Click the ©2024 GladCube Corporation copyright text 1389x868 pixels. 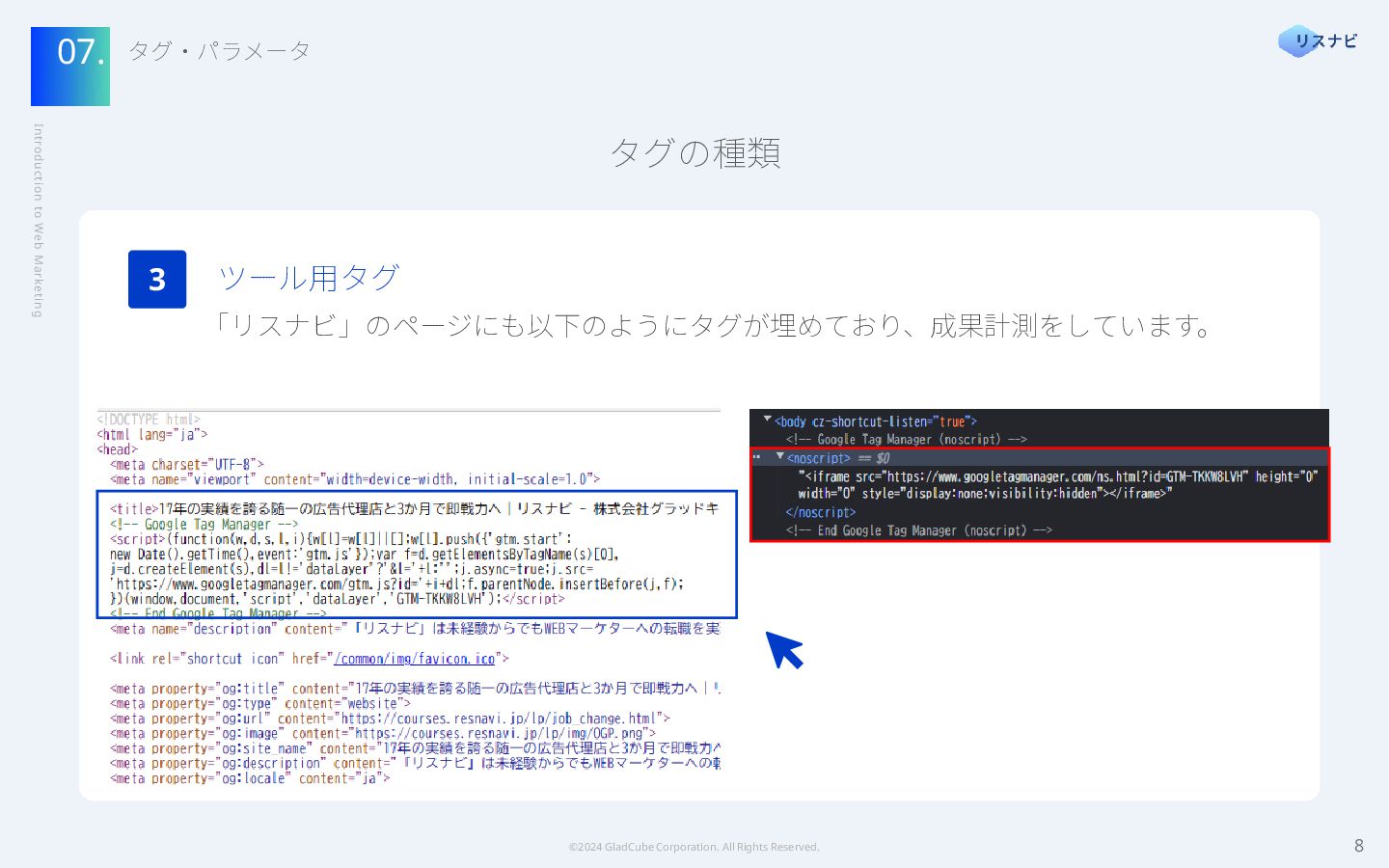(x=694, y=847)
